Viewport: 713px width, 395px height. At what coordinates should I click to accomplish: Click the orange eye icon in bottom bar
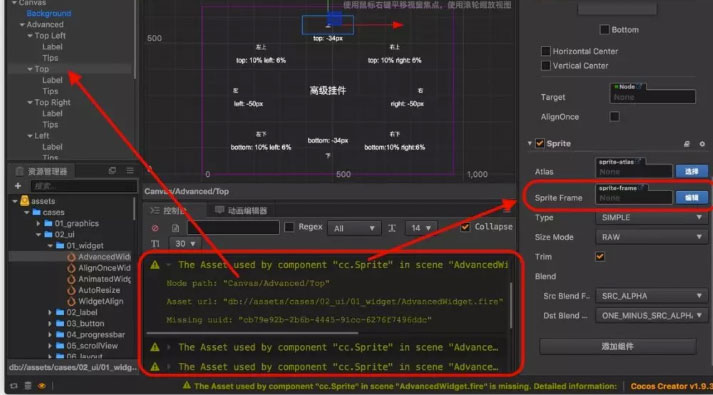pos(42,385)
